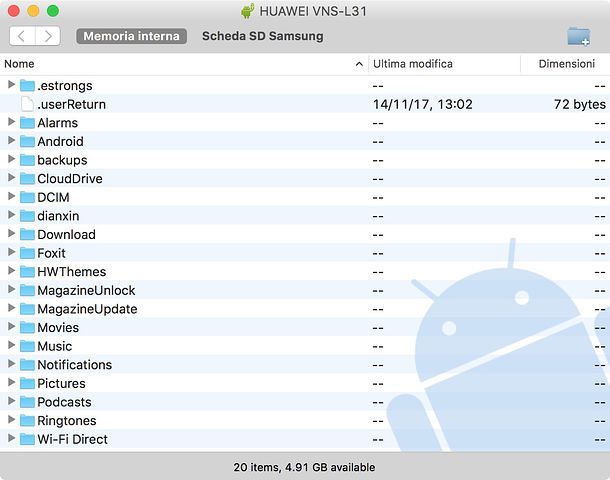610x480 pixels.
Task: Expand the HWThemes folder disclosure triangle
Action: click(11, 271)
